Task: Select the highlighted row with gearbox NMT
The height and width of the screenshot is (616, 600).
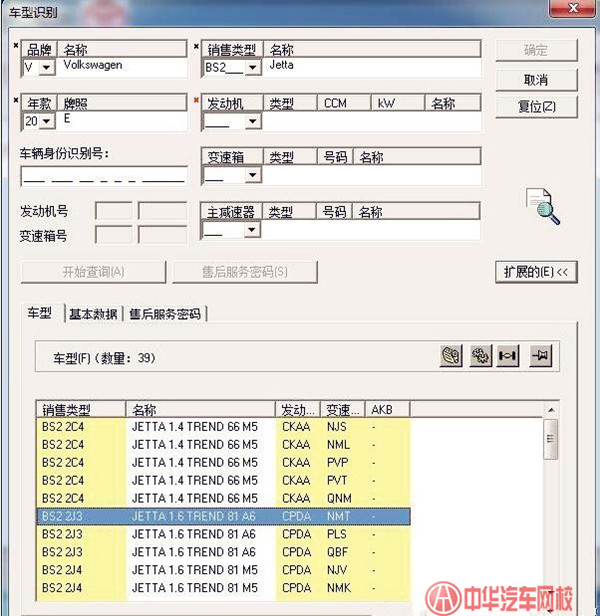Action: coord(223,516)
